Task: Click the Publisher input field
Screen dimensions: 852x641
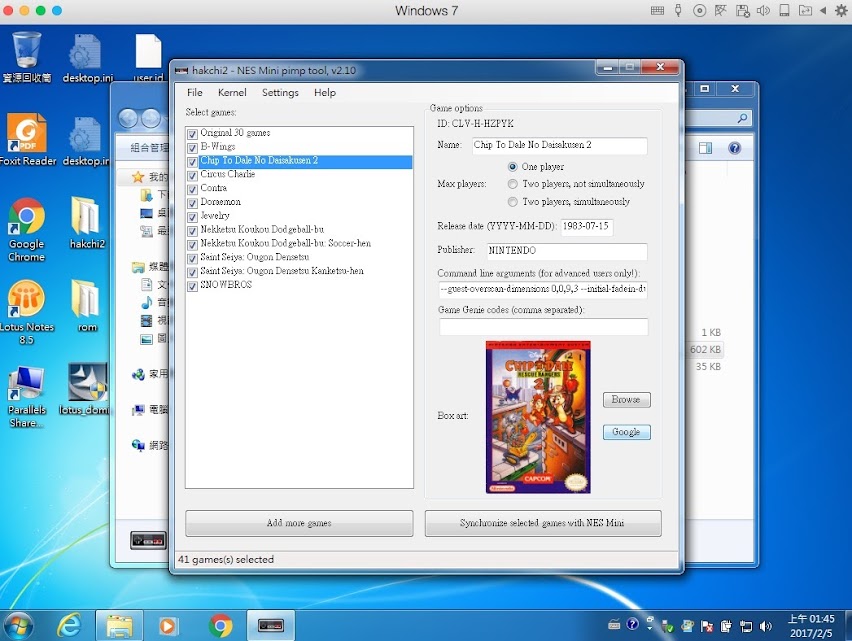Action: click(x=567, y=250)
